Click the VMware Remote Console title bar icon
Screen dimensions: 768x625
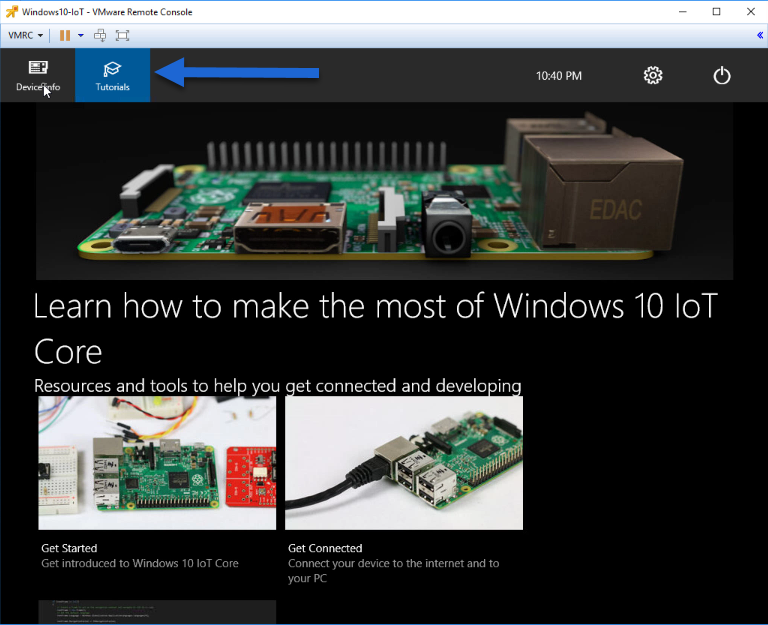(11, 11)
